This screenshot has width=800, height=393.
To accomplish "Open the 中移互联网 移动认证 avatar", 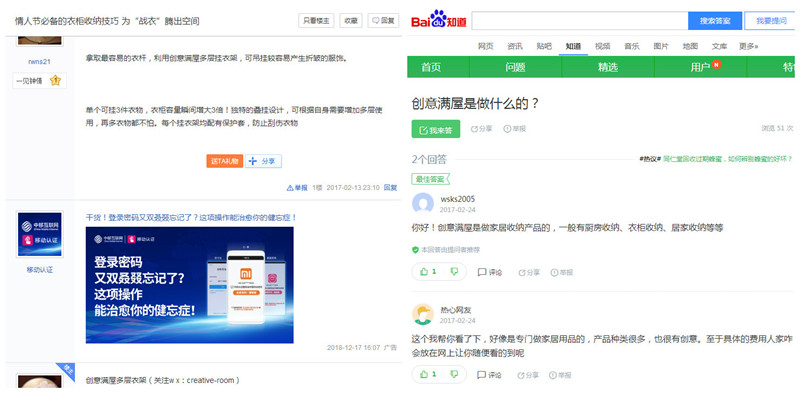I will coord(39,234).
